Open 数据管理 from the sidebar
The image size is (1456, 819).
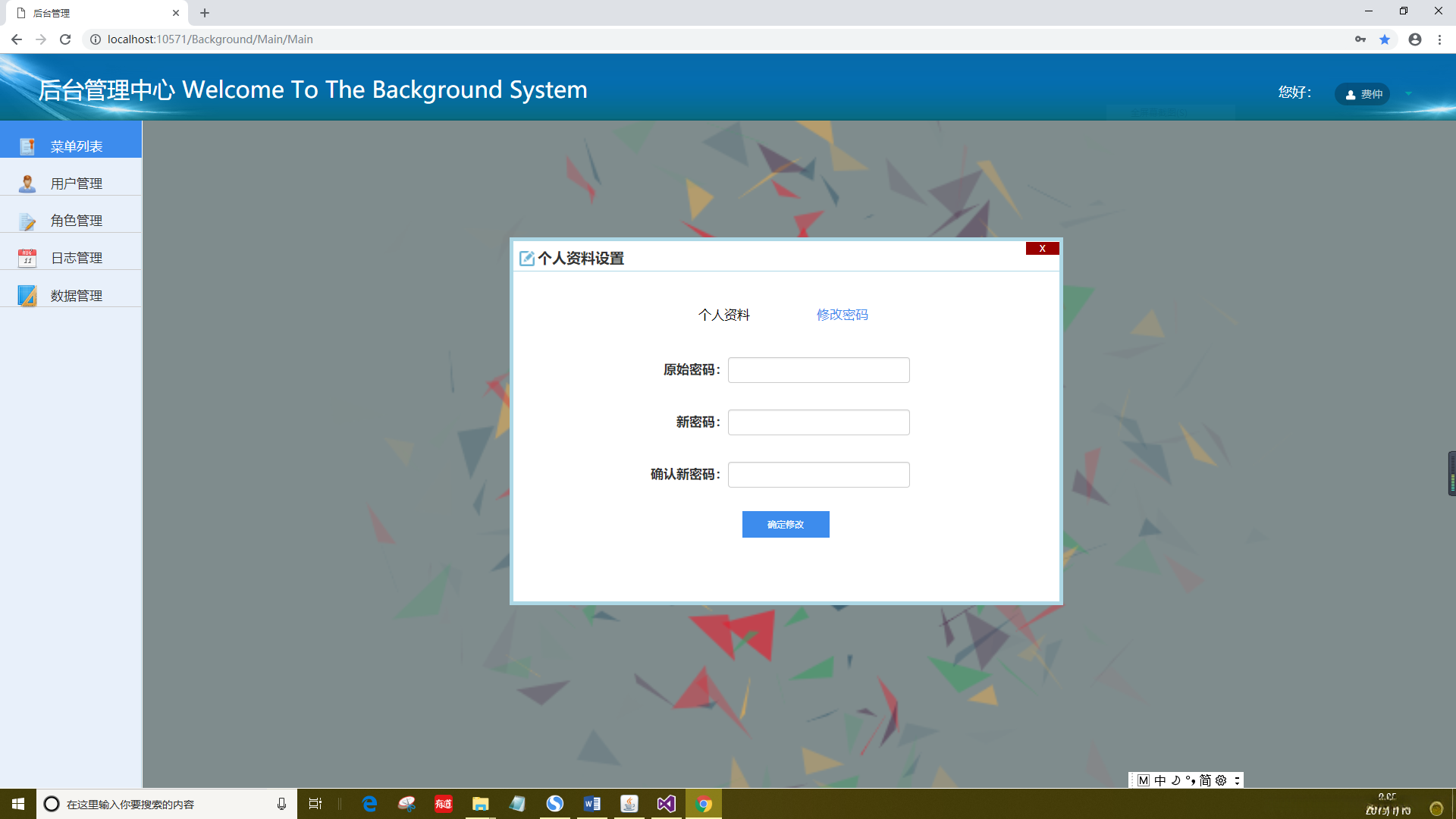tap(76, 295)
